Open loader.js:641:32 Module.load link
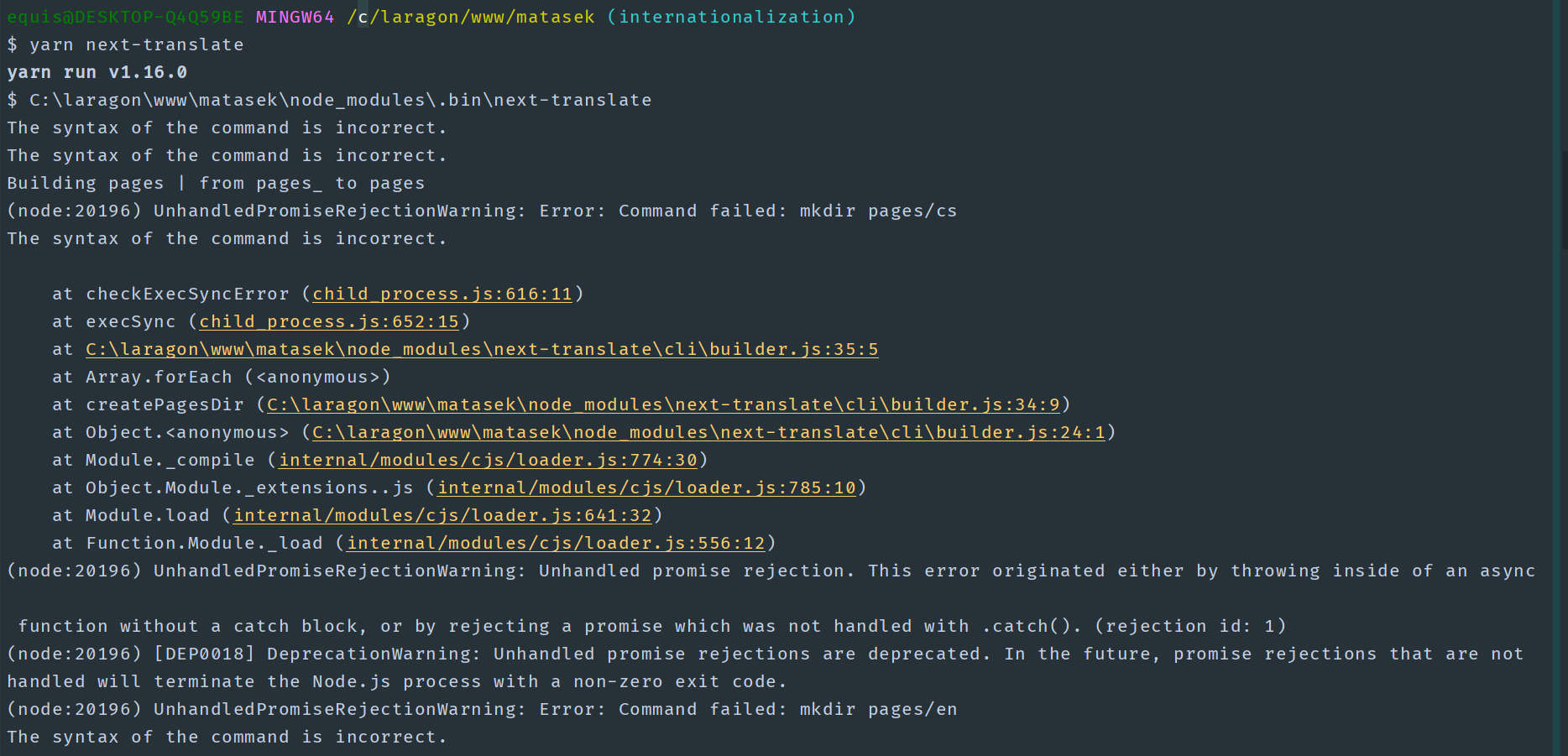The height and width of the screenshot is (756, 1568). (x=442, y=515)
